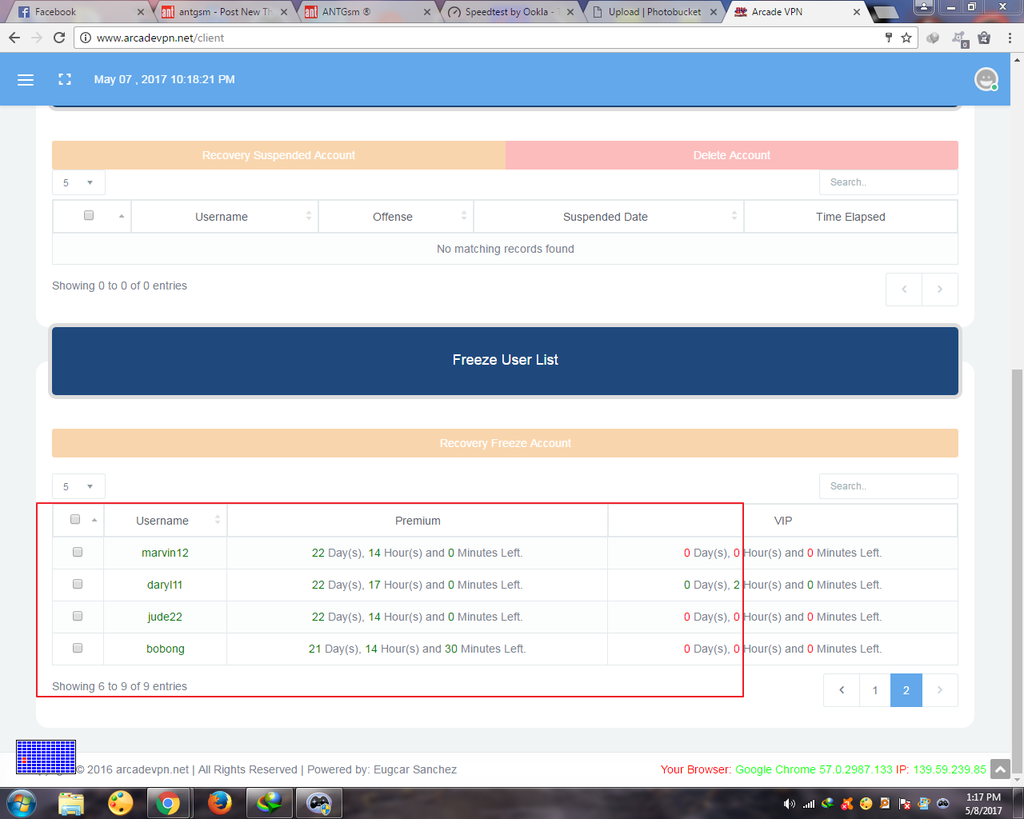
Task: Open the Suspended list entries-per-page dropdown
Action: (x=78, y=183)
